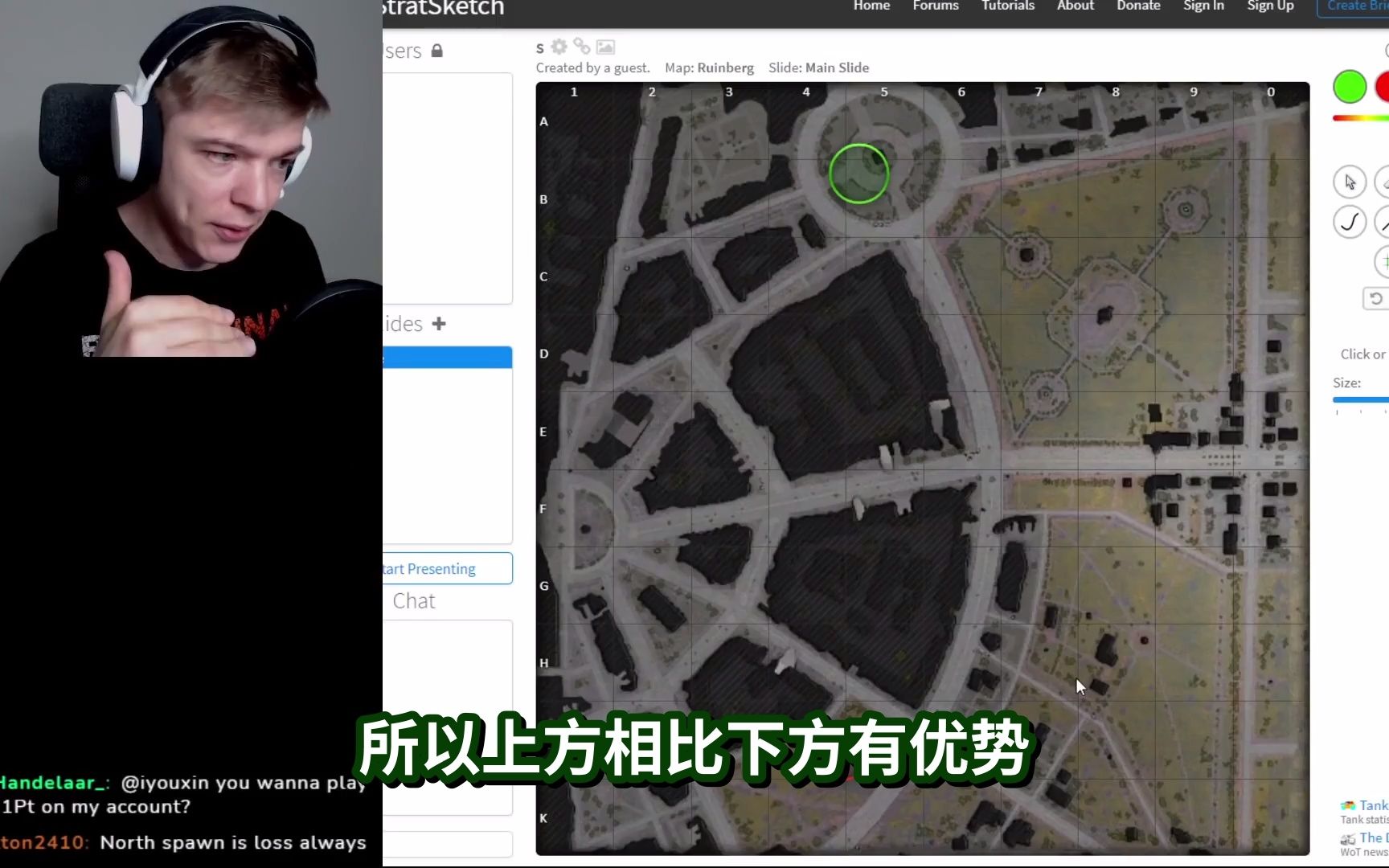Add a new slide with plus icon

[x=439, y=324]
